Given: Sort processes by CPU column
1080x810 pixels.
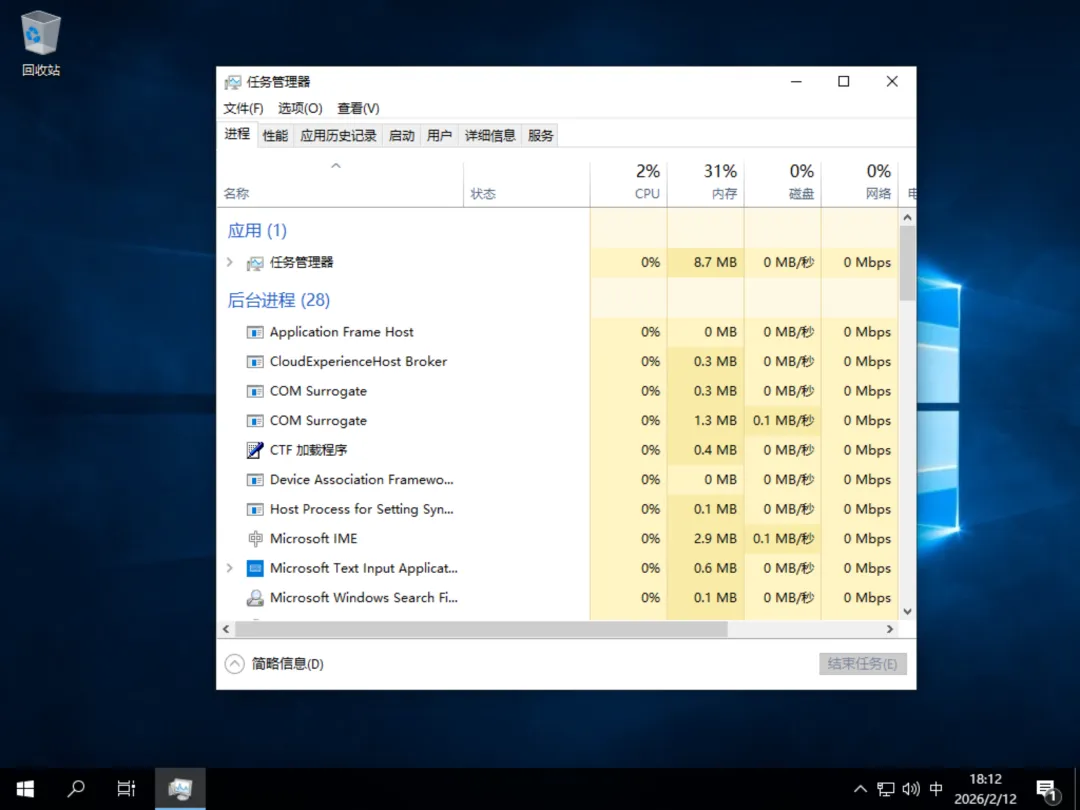Looking at the screenshot, I should pyautogui.click(x=628, y=183).
